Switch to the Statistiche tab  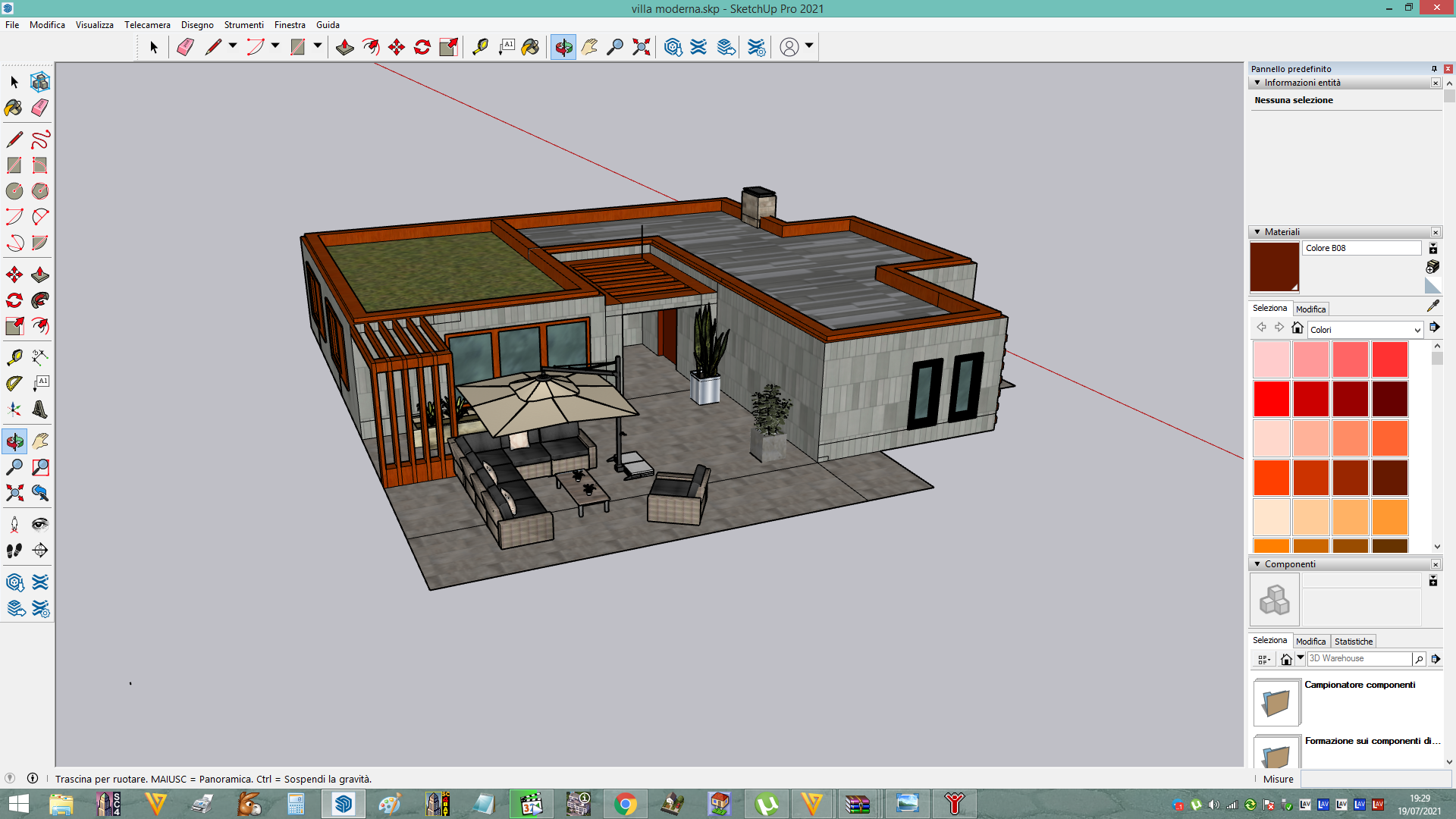click(1354, 642)
